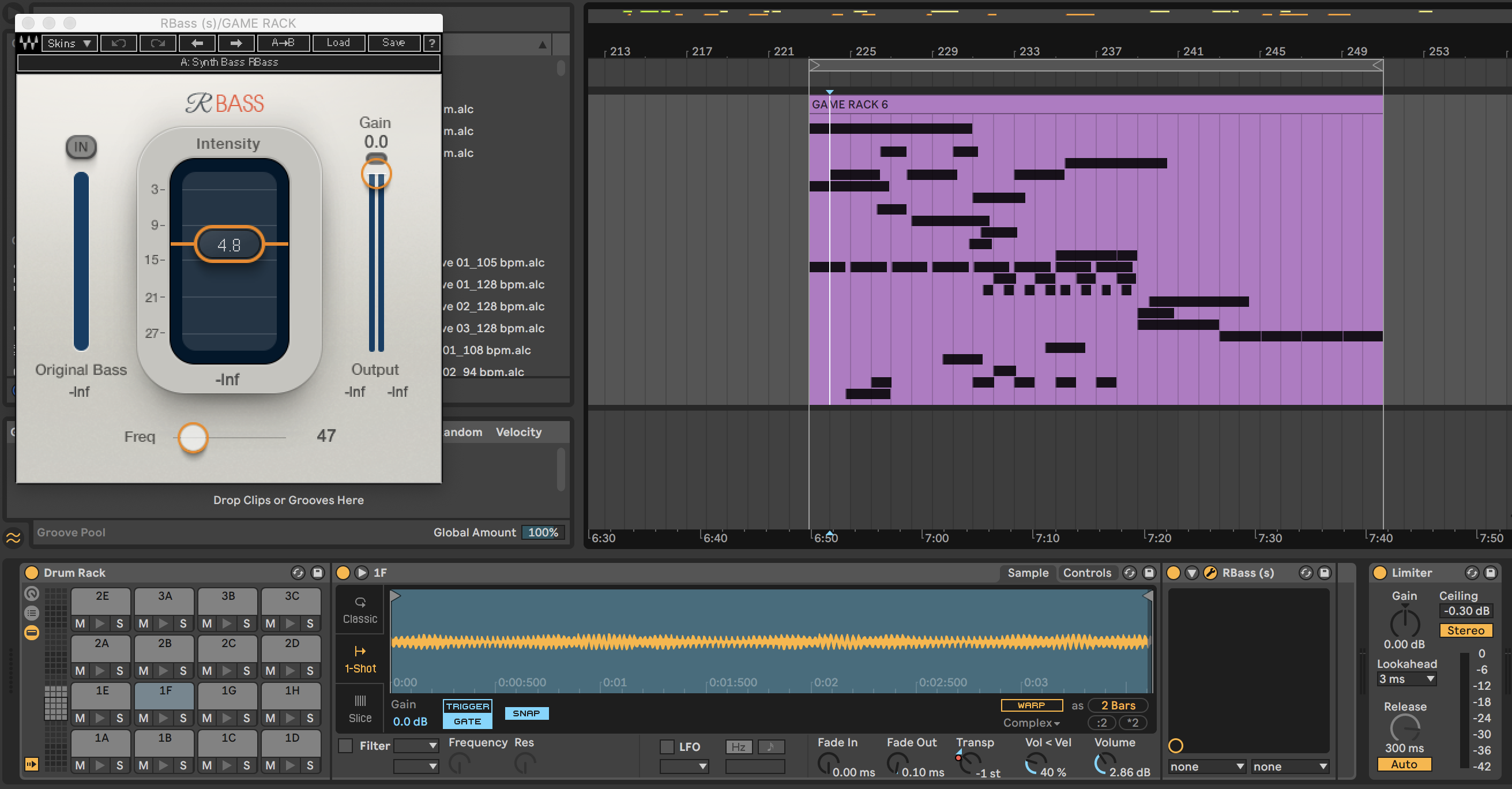Turn the 1F Simpler device on or off
1512x789 pixels.
[343, 572]
